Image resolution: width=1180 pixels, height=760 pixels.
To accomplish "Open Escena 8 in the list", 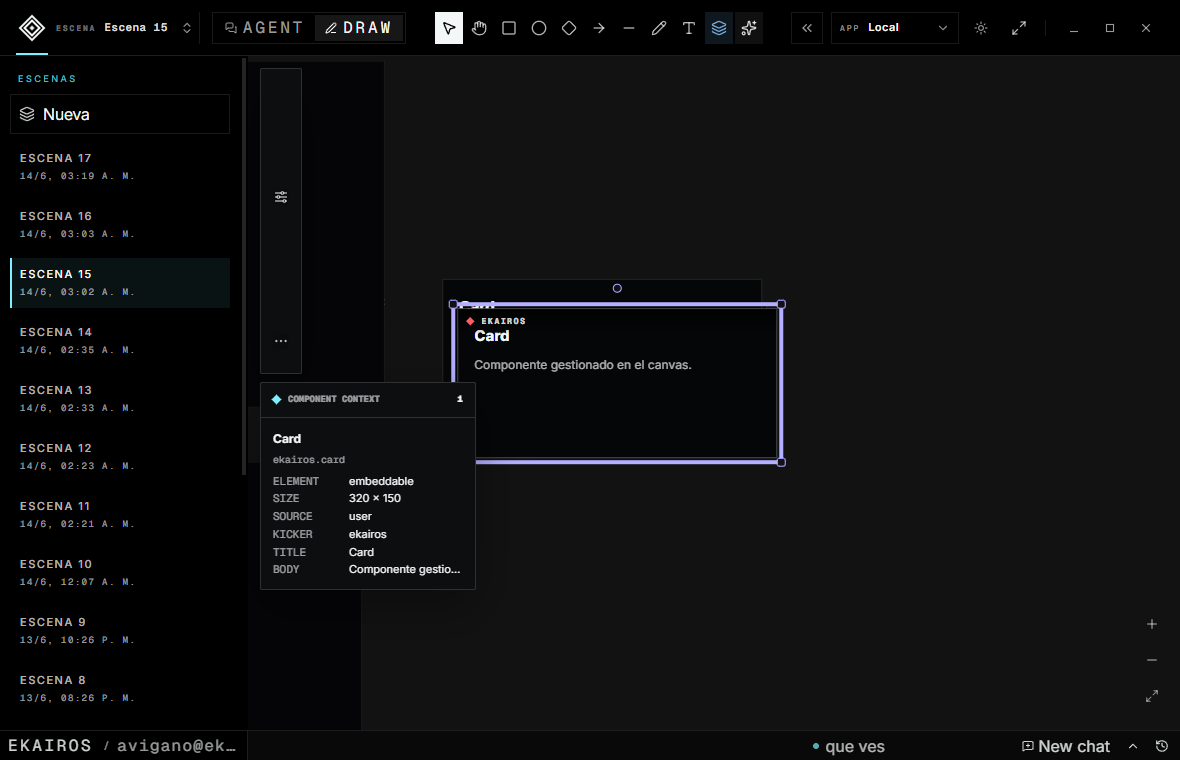I will click(120, 688).
